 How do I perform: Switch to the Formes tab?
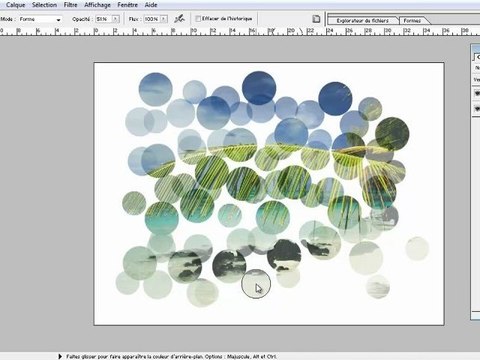(412, 21)
